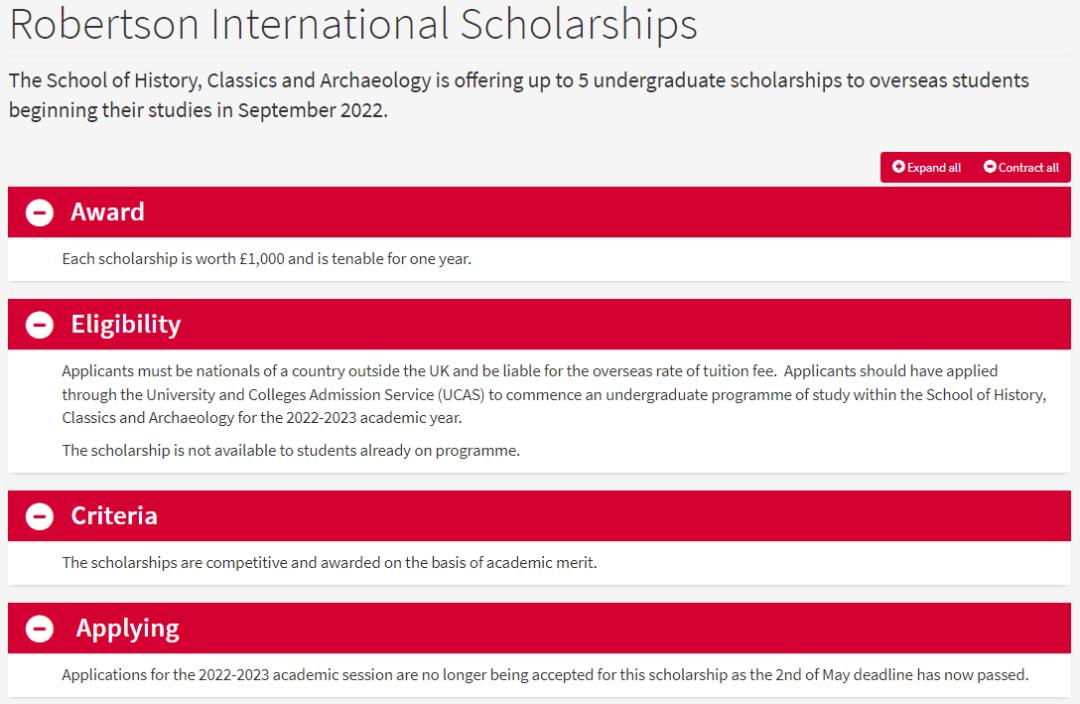
Task: Click empty red area of the Award bar
Action: (600, 212)
